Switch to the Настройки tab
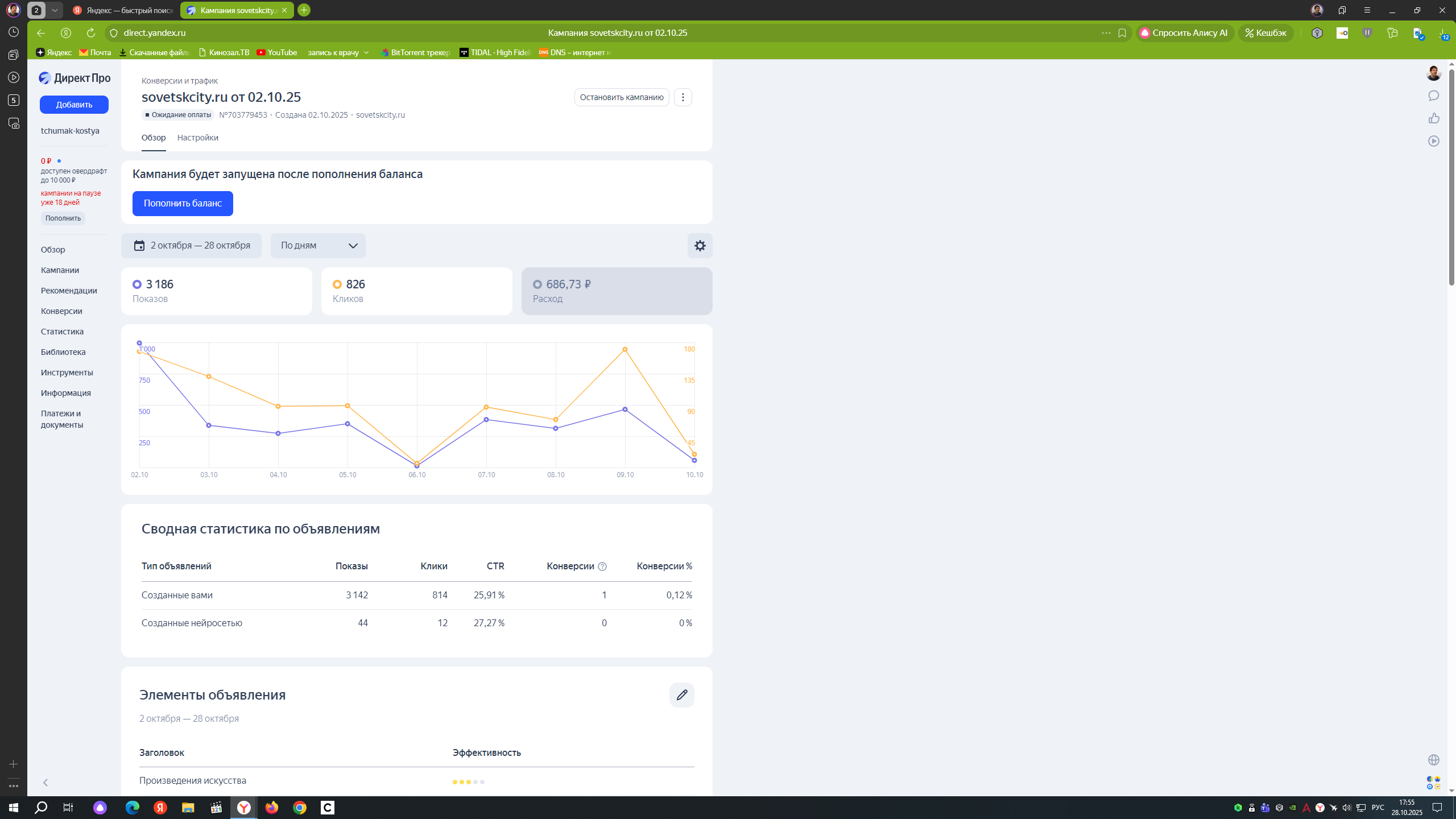The image size is (1456, 819). point(197,138)
